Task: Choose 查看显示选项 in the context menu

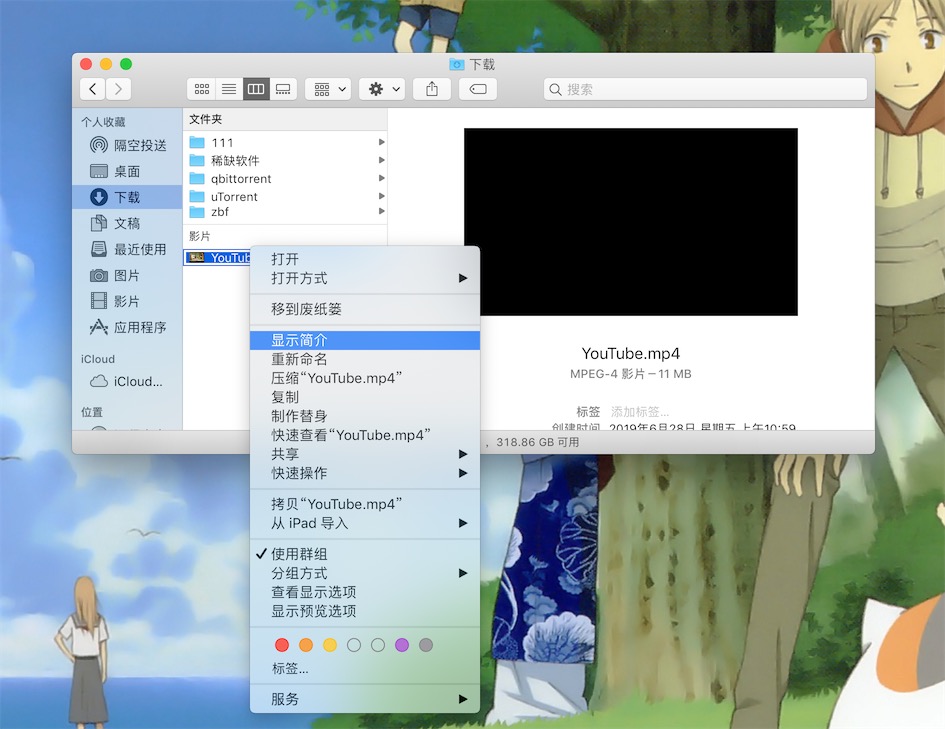Action: click(365, 592)
